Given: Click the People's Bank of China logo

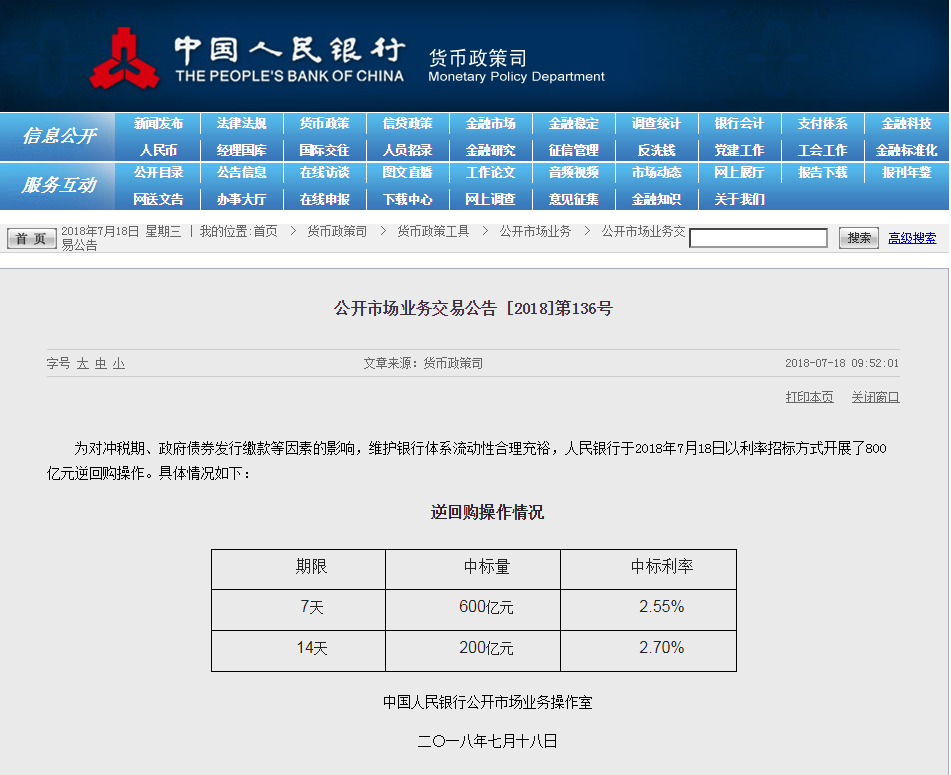Looking at the screenshot, I should pos(124,58).
